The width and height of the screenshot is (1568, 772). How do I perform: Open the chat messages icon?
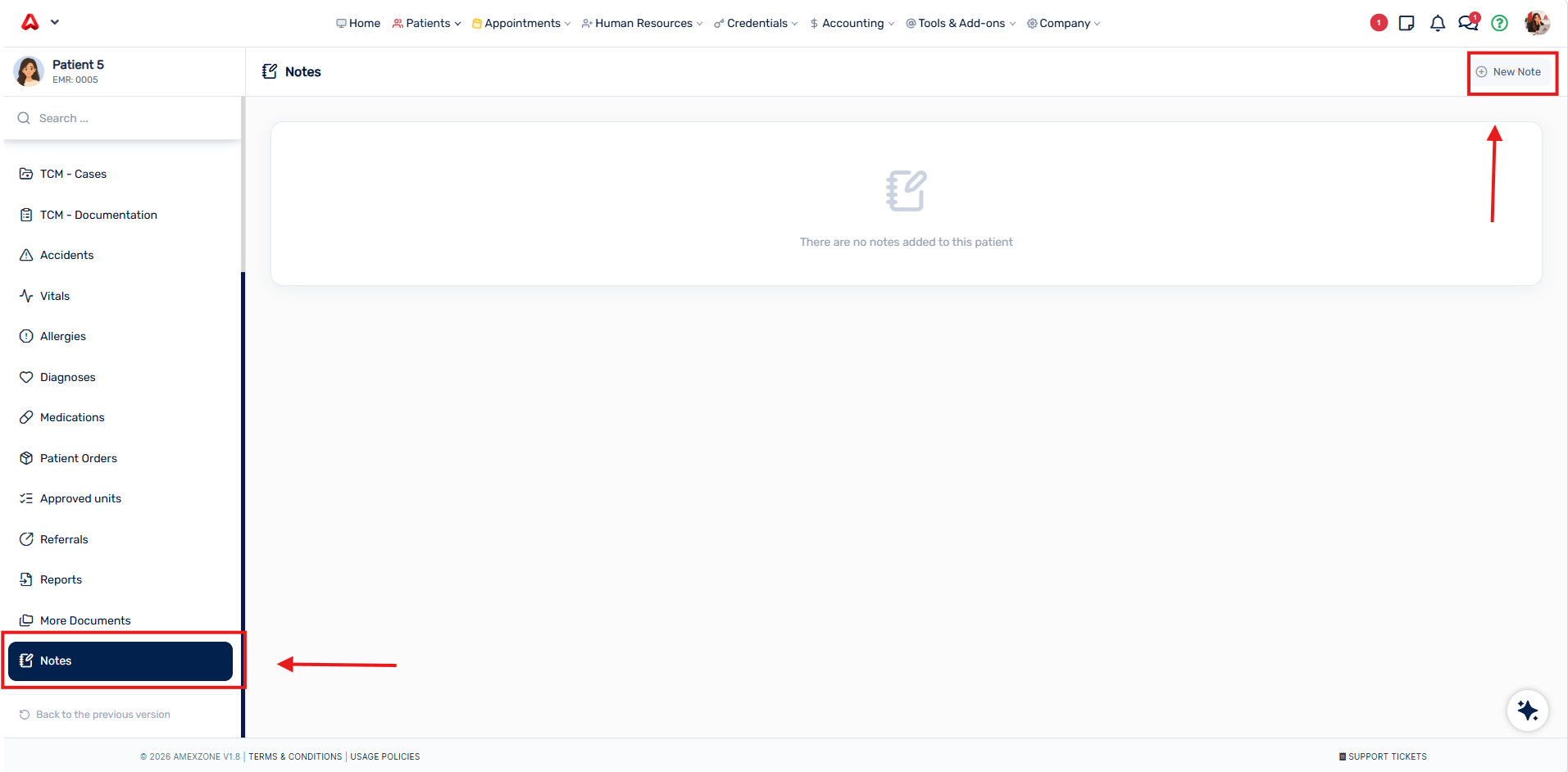(1468, 23)
